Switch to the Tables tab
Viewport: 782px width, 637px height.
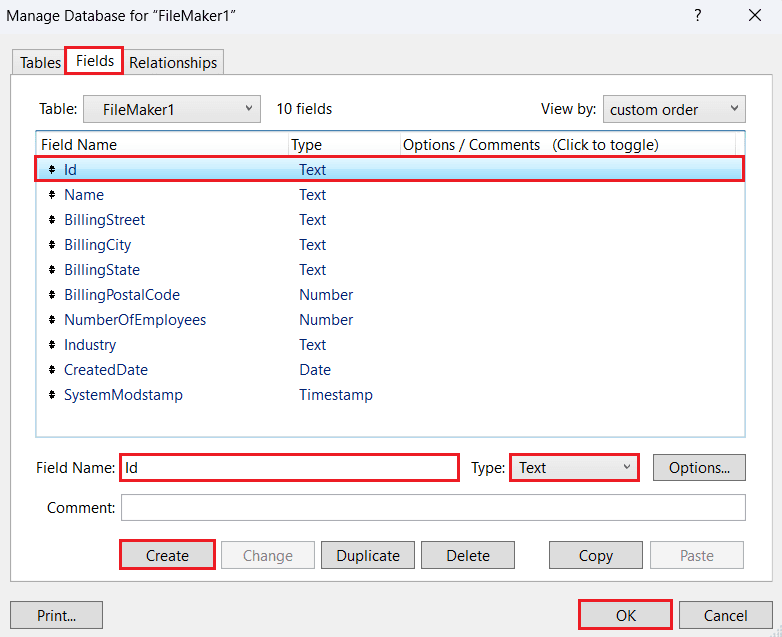tap(41, 62)
